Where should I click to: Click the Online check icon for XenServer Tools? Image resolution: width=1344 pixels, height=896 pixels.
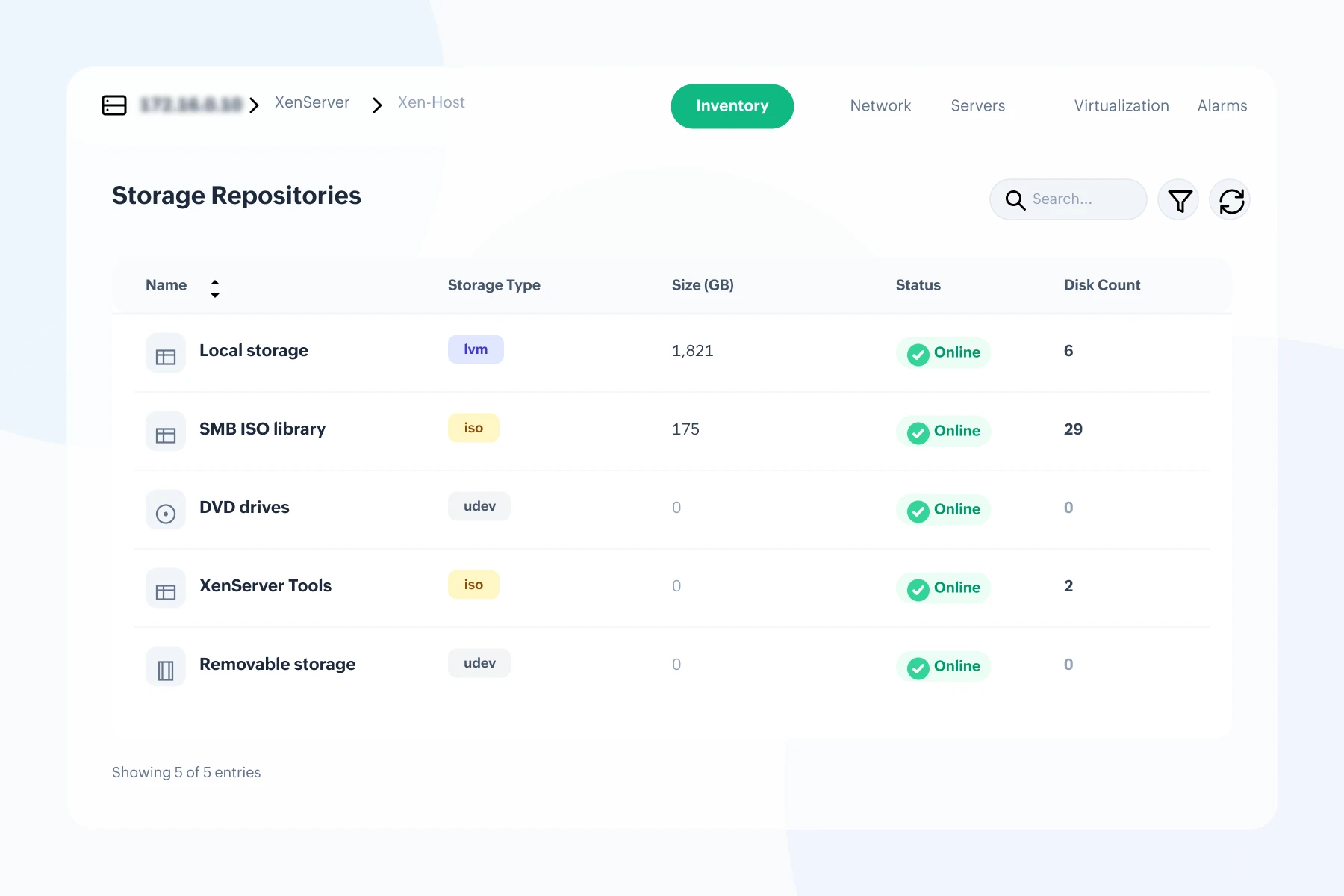click(918, 589)
